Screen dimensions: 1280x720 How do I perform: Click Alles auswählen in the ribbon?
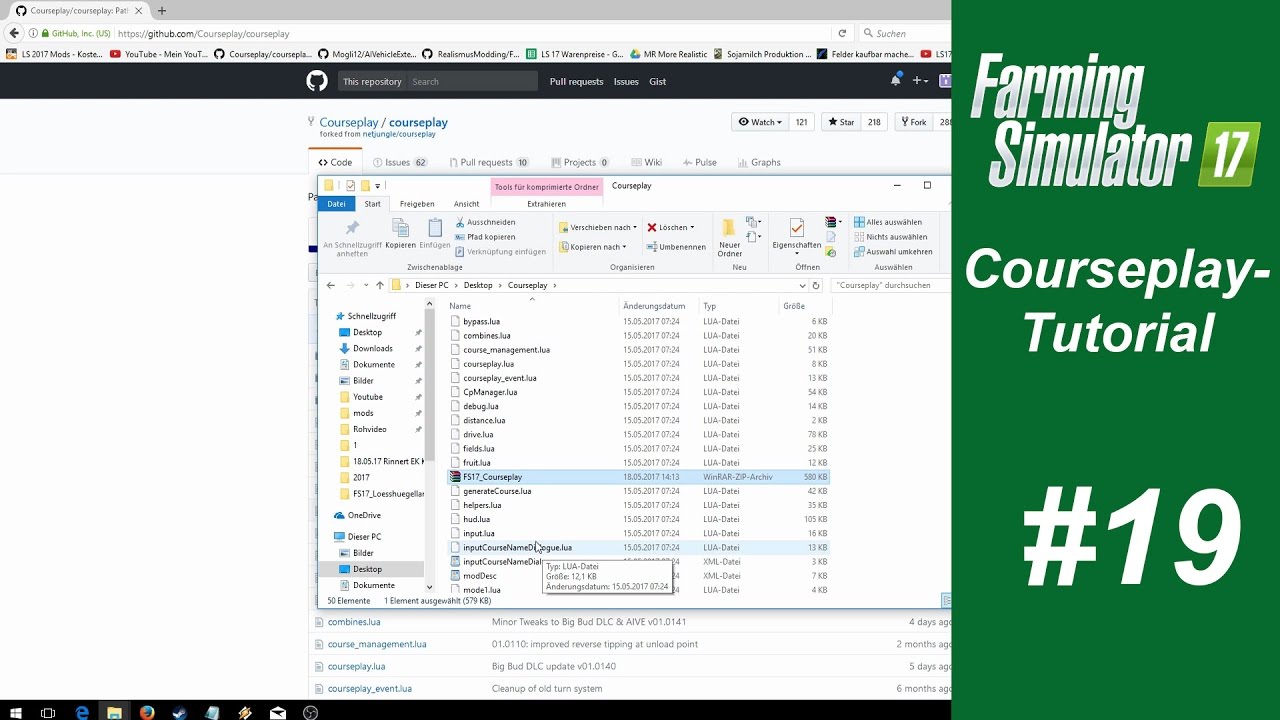888,222
